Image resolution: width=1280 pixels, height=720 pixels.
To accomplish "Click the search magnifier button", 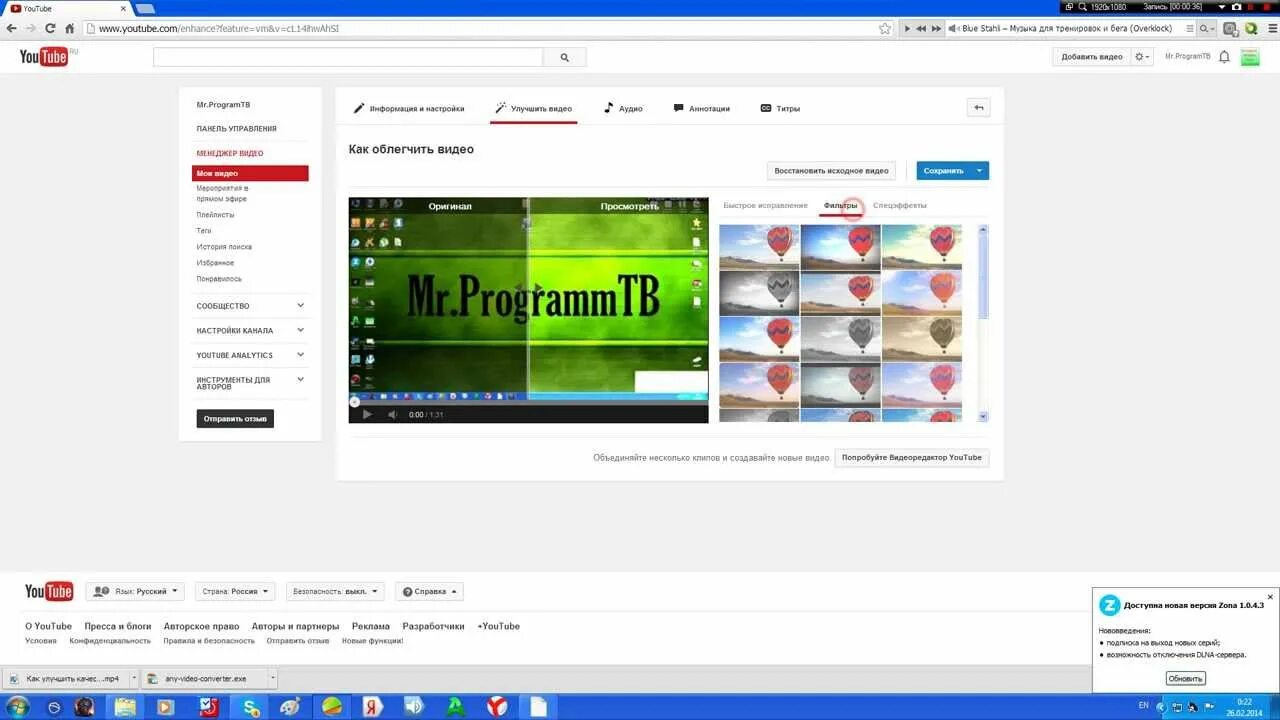I will (x=565, y=58).
